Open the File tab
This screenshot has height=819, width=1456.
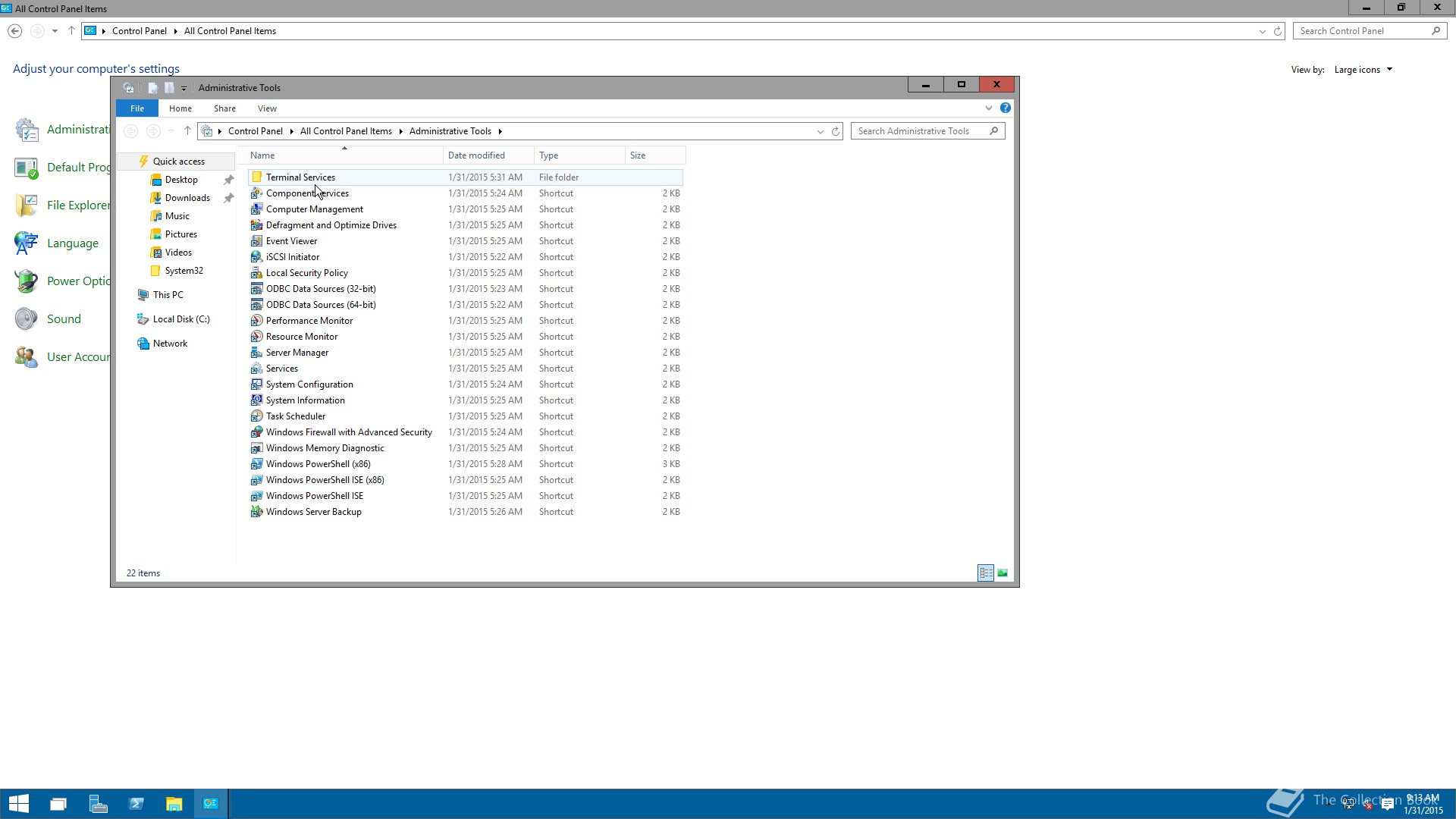coord(137,108)
